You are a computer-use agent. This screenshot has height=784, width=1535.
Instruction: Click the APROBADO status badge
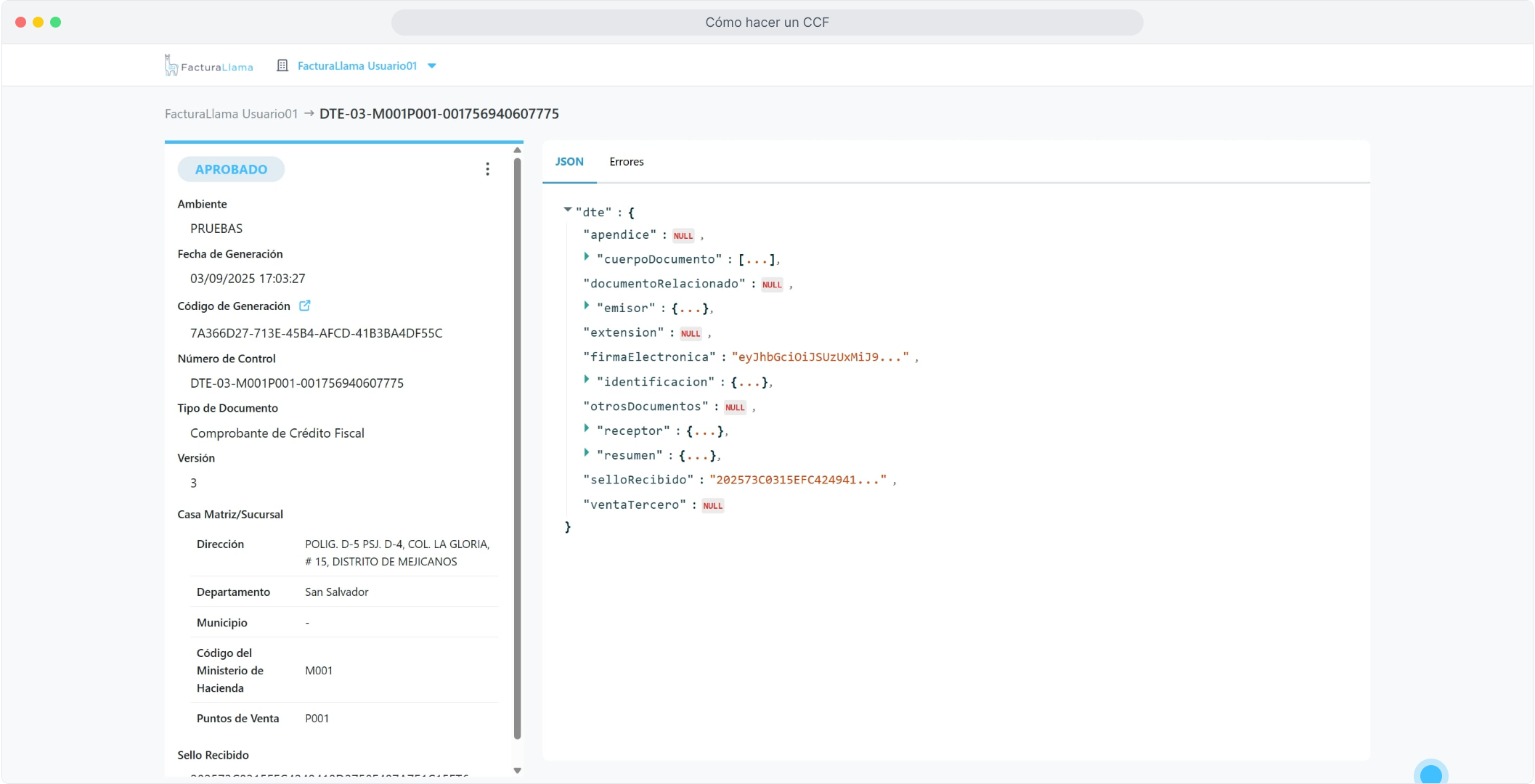point(231,169)
